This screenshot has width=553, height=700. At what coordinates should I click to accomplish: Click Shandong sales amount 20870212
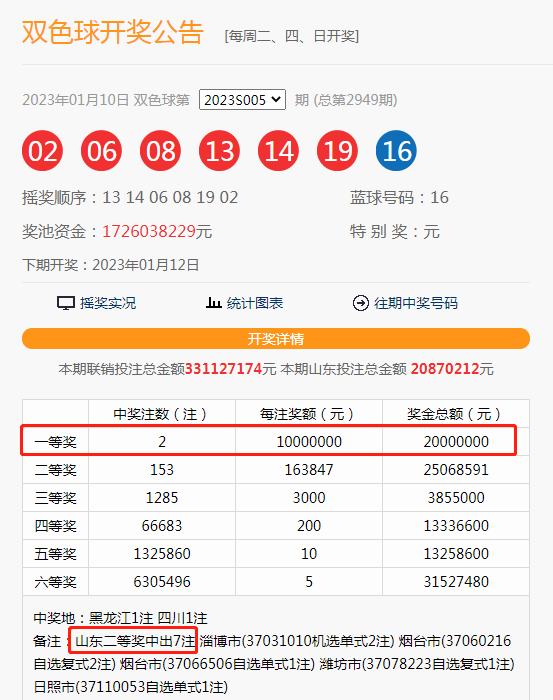pos(445,369)
